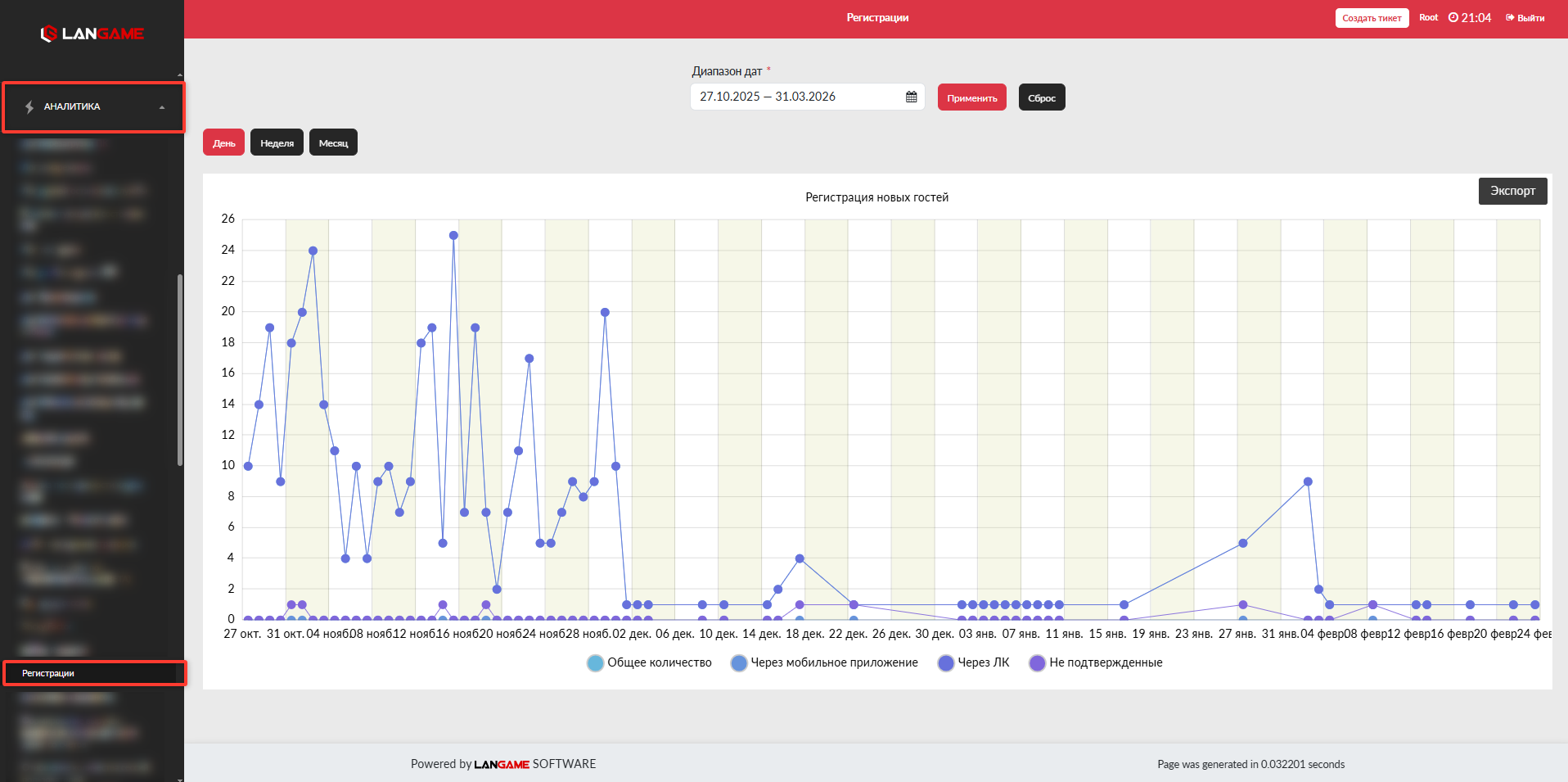Click the Создать тикет button
This screenshot has height=782, width=1568.
coord(1372,18)
